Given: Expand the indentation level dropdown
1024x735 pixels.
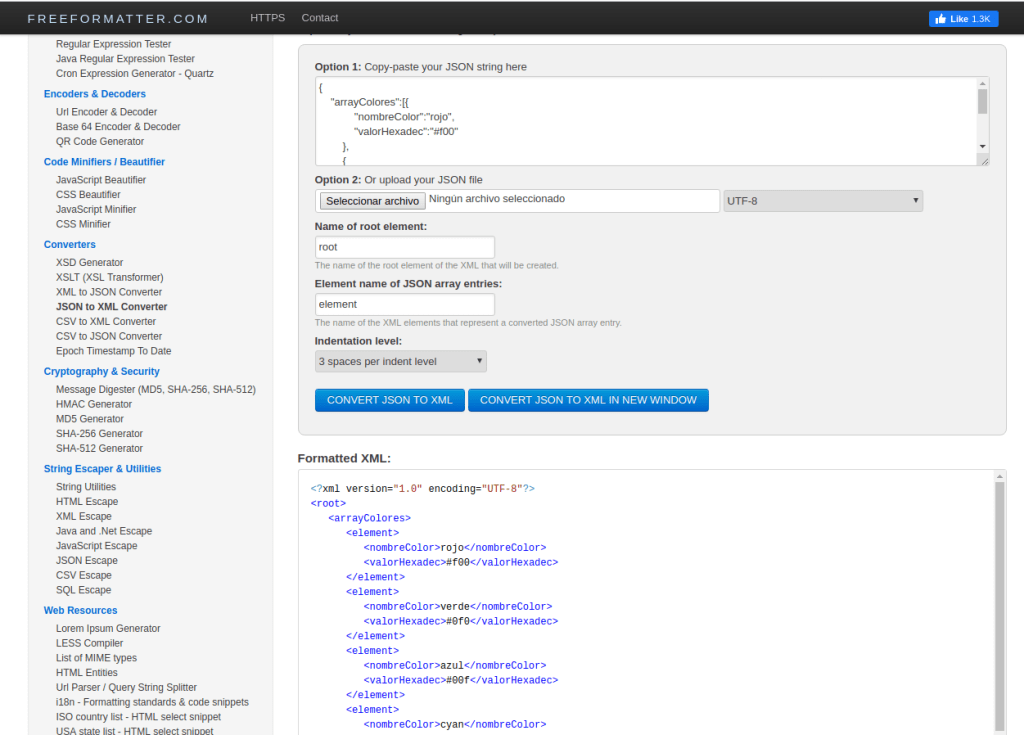Looking at the screenshot, I should tap(400, 361).
